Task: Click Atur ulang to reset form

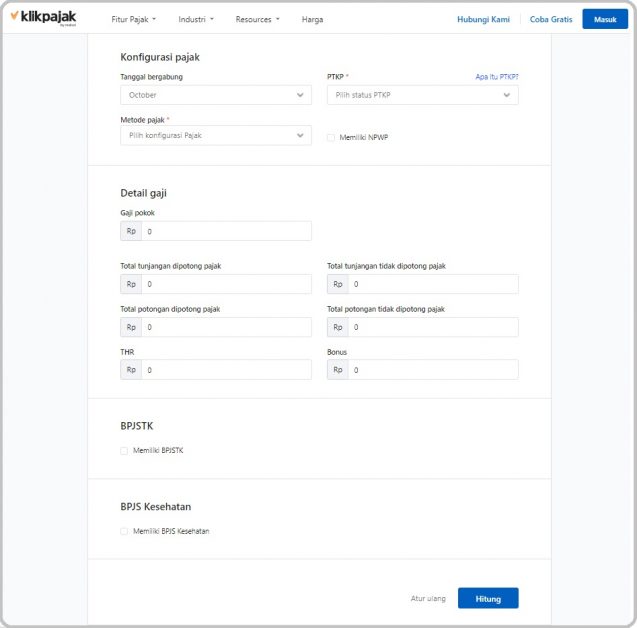Action: pyautogui.click(x=428, y=599)
